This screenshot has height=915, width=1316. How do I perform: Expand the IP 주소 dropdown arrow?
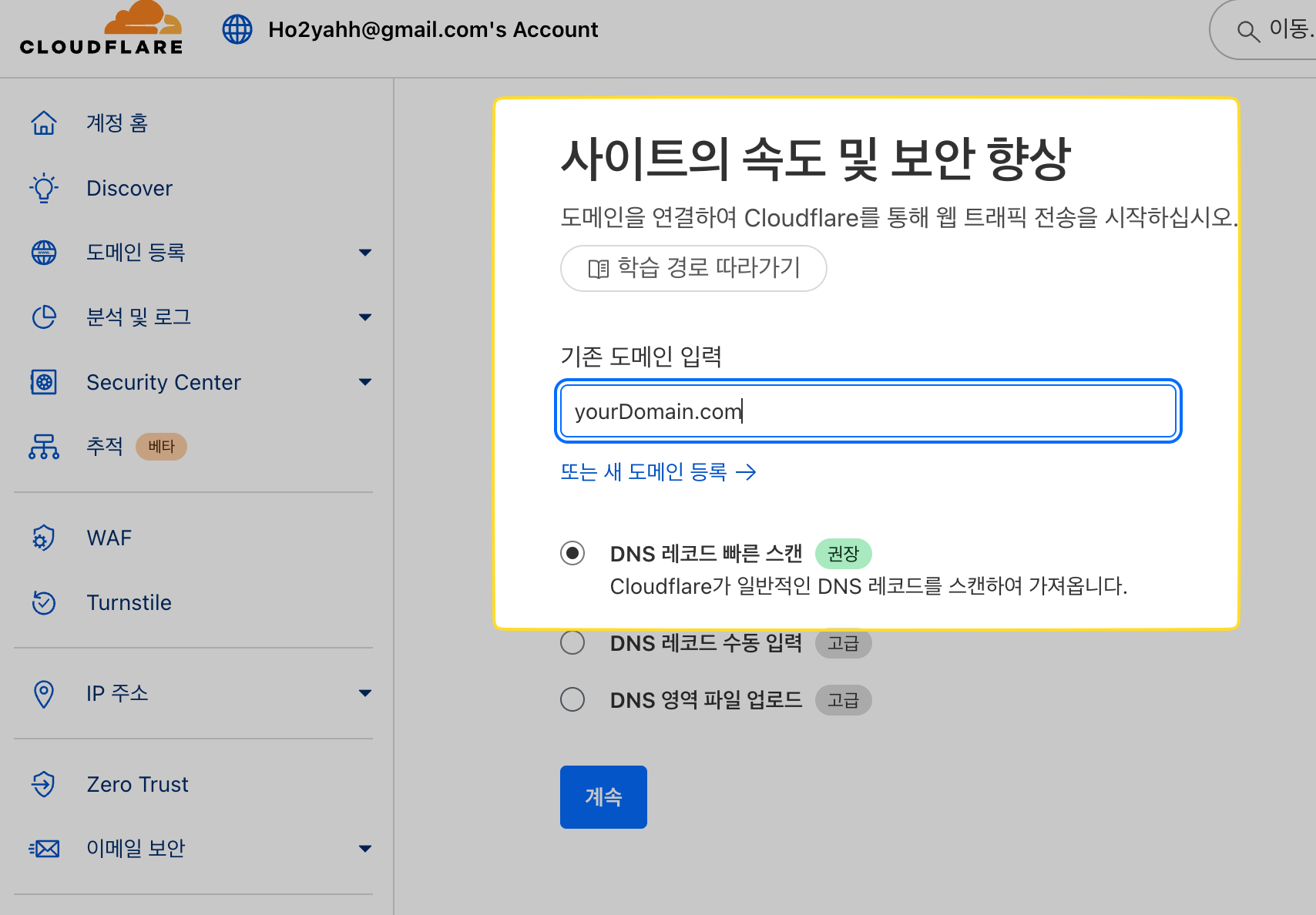(x=365, y=693)
